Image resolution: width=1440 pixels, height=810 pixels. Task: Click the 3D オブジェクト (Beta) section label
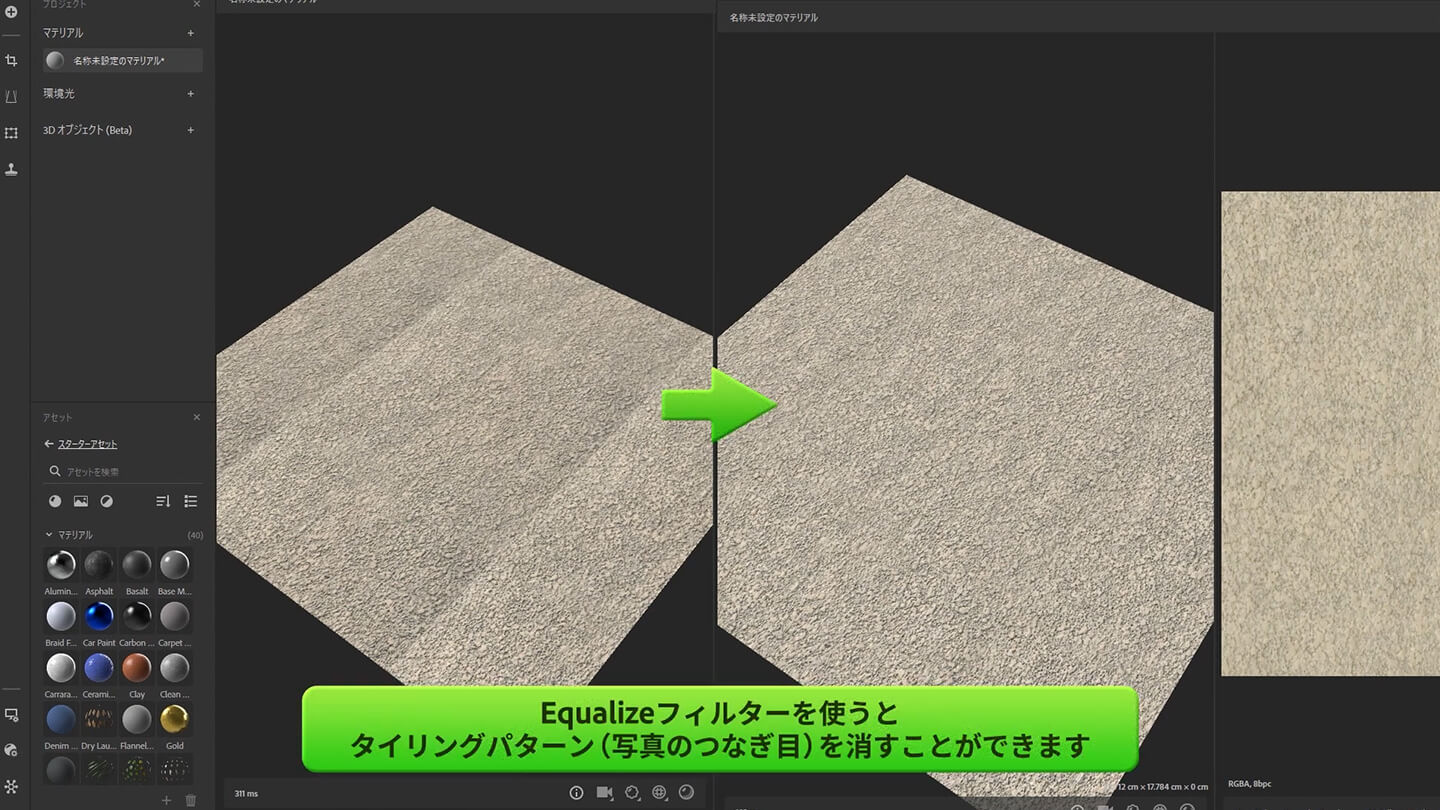[87, 130]
